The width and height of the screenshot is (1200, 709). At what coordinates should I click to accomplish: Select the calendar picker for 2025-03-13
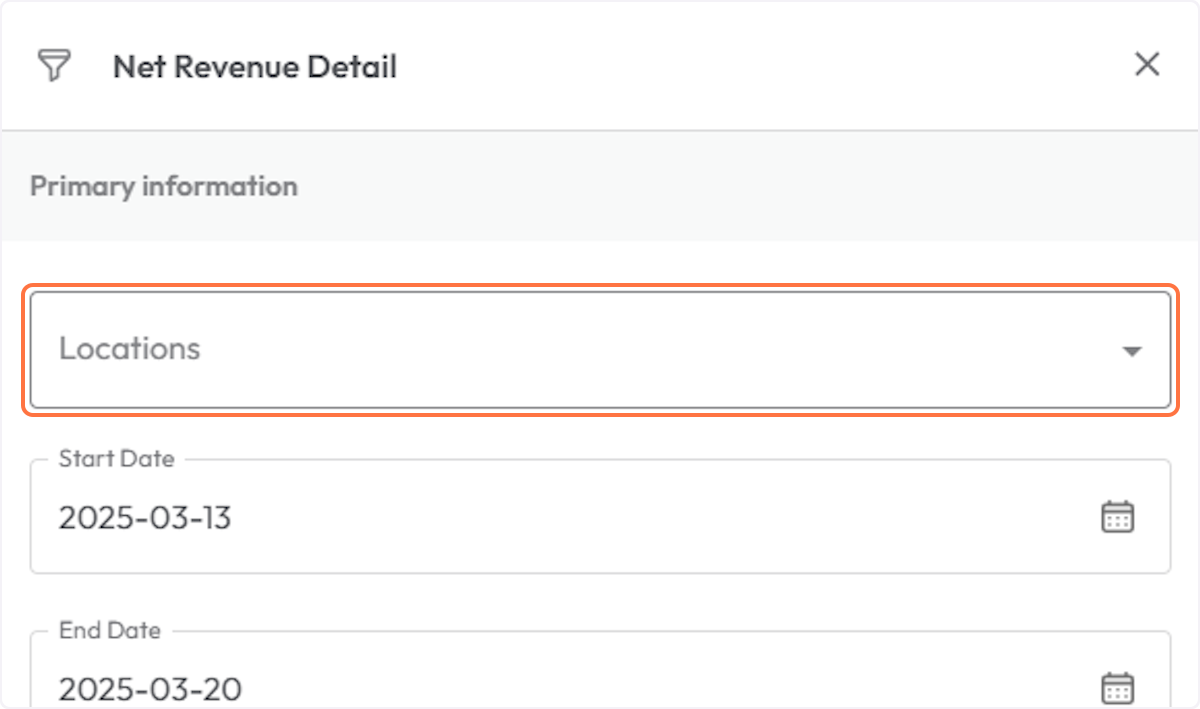1117,516
